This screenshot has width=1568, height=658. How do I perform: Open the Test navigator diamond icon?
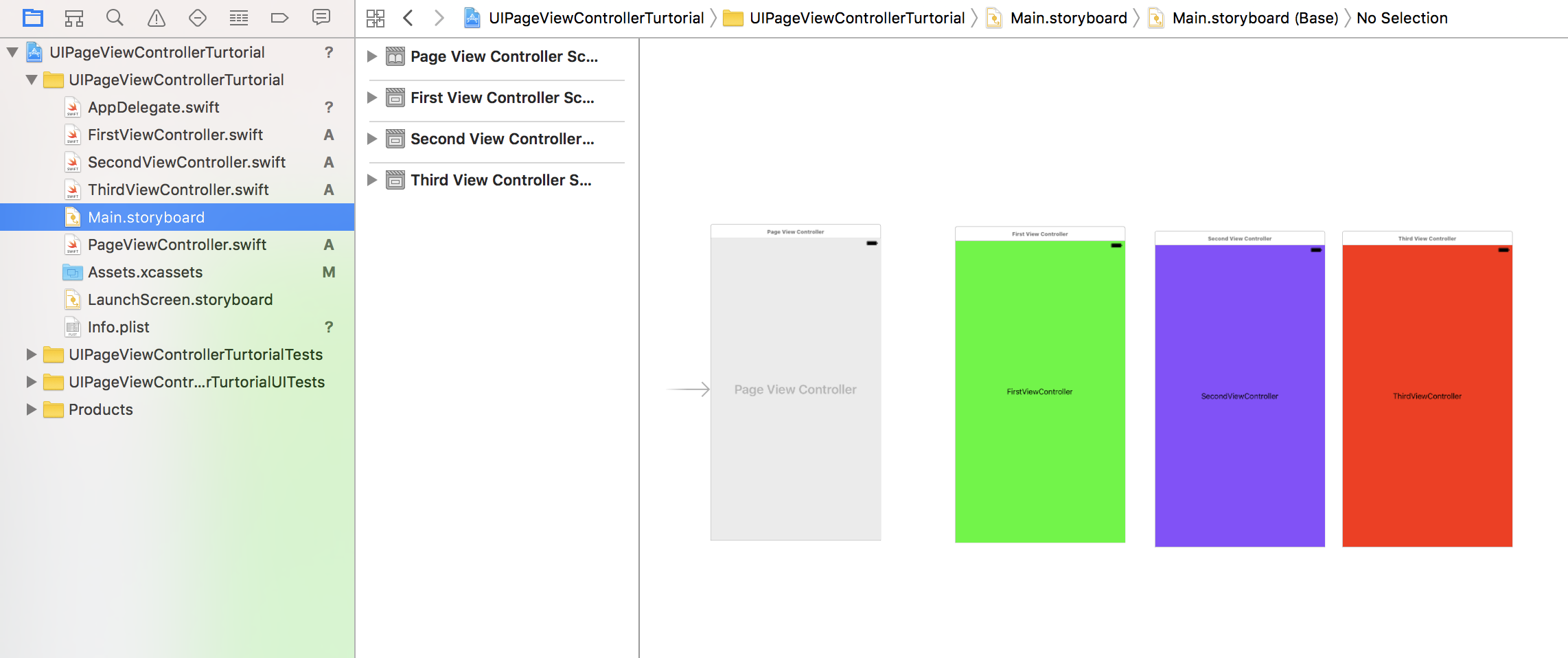pos(198,18)
